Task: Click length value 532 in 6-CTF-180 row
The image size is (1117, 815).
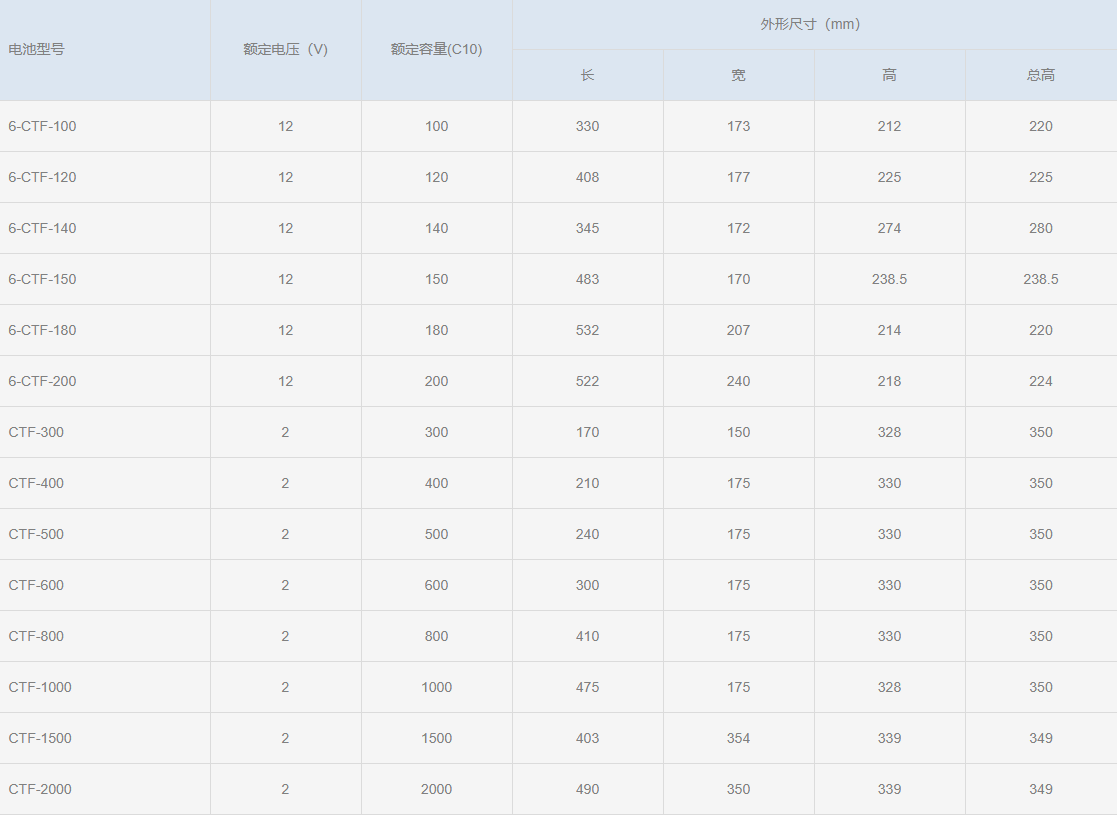Action: point(587,330)
